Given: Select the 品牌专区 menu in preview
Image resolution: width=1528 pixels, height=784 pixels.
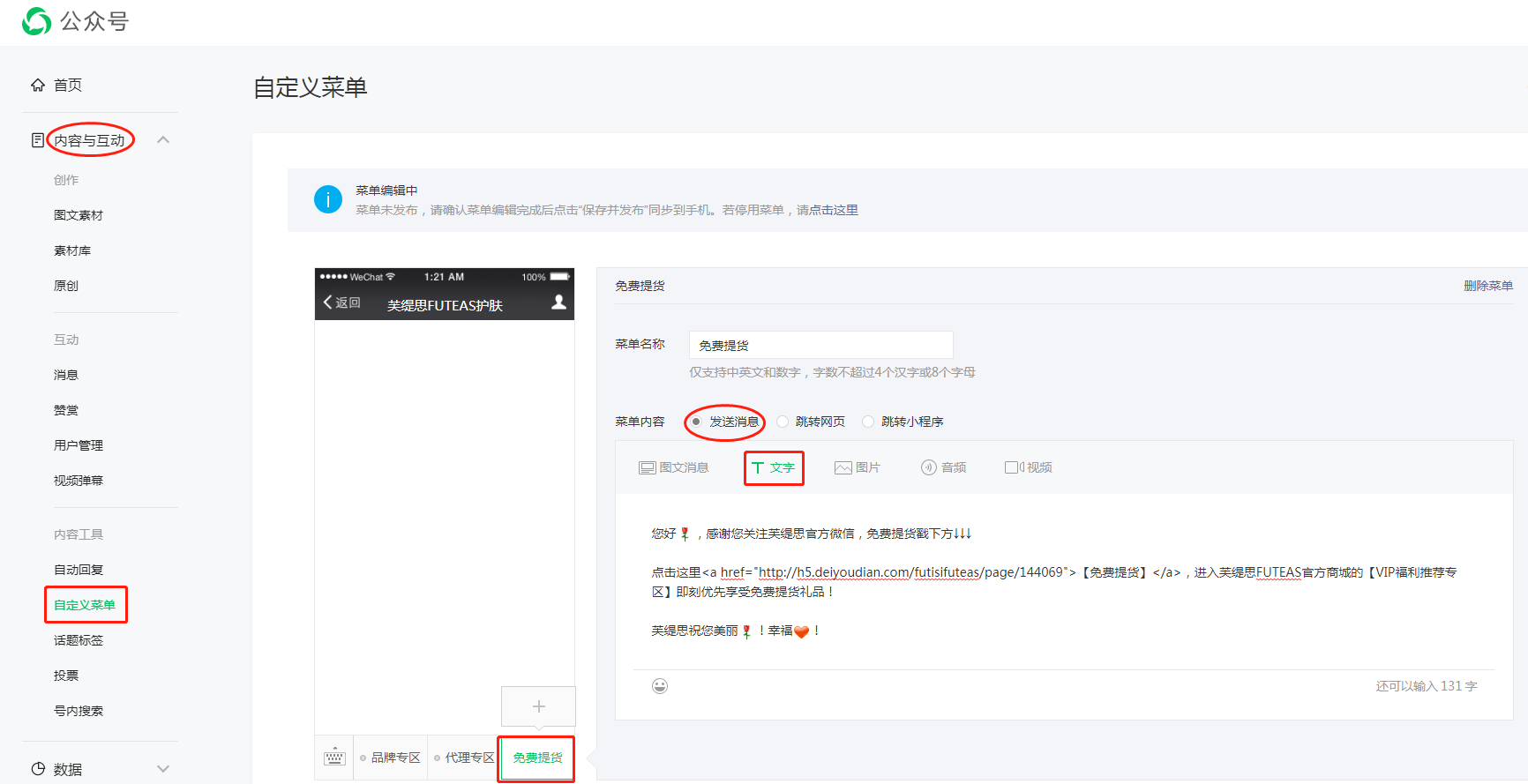Looking at the screenshot, I should pyautogui.click(x=390, y=758).
